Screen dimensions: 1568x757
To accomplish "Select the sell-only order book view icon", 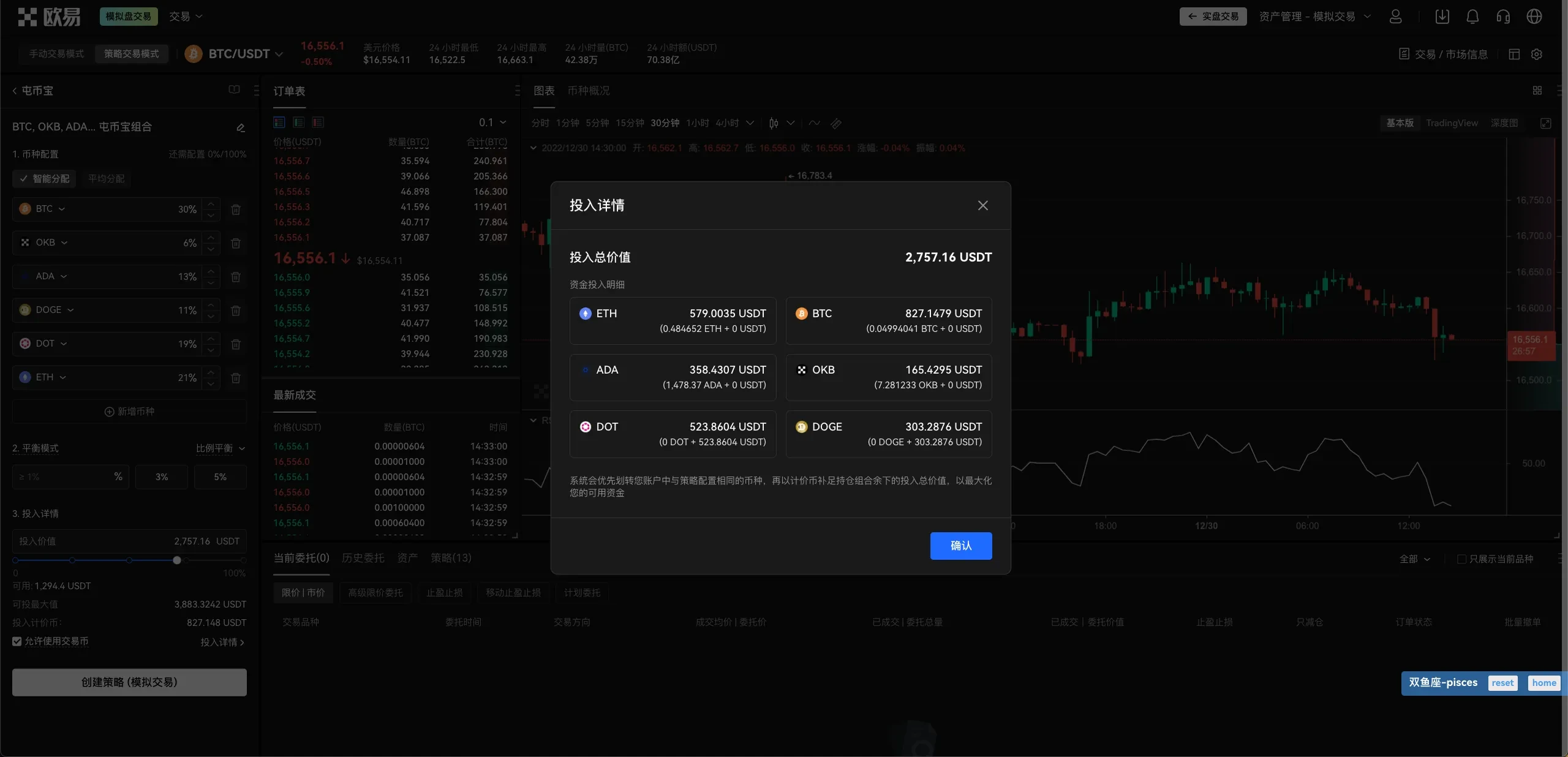I will click(x=318, y=122).
